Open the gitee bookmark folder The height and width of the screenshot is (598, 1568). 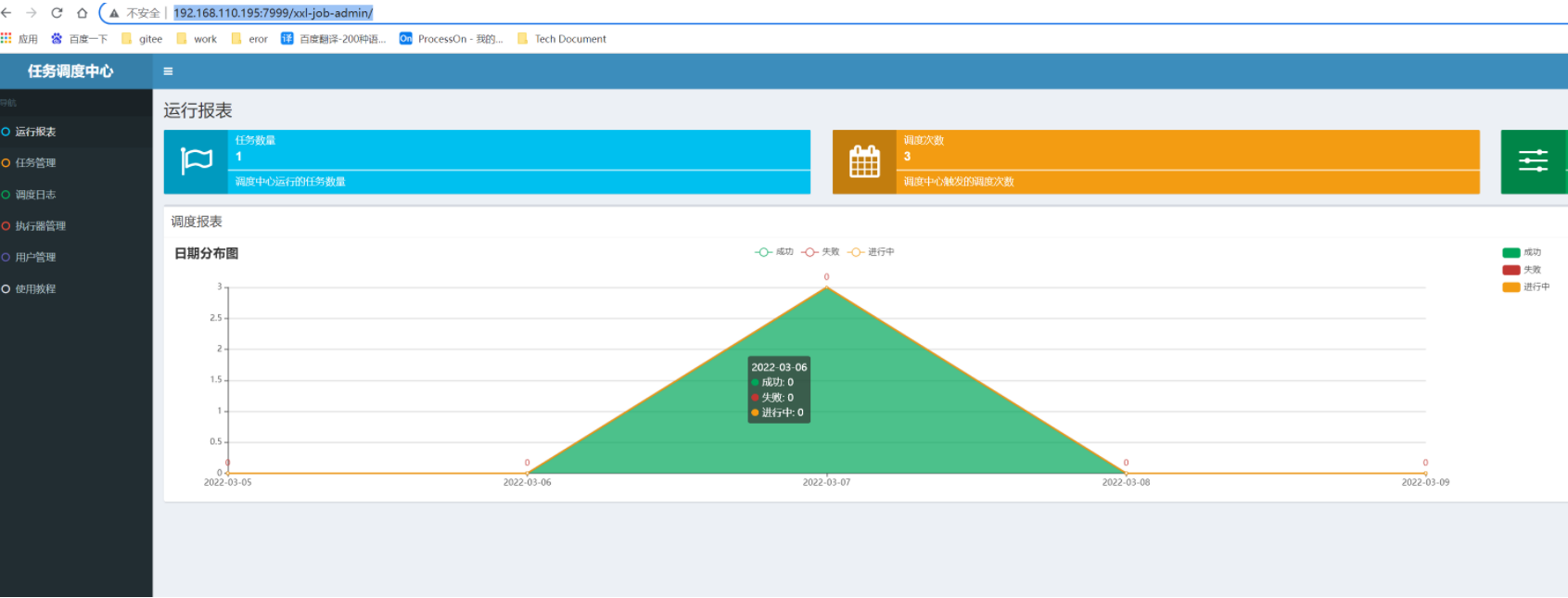(142, 39)
